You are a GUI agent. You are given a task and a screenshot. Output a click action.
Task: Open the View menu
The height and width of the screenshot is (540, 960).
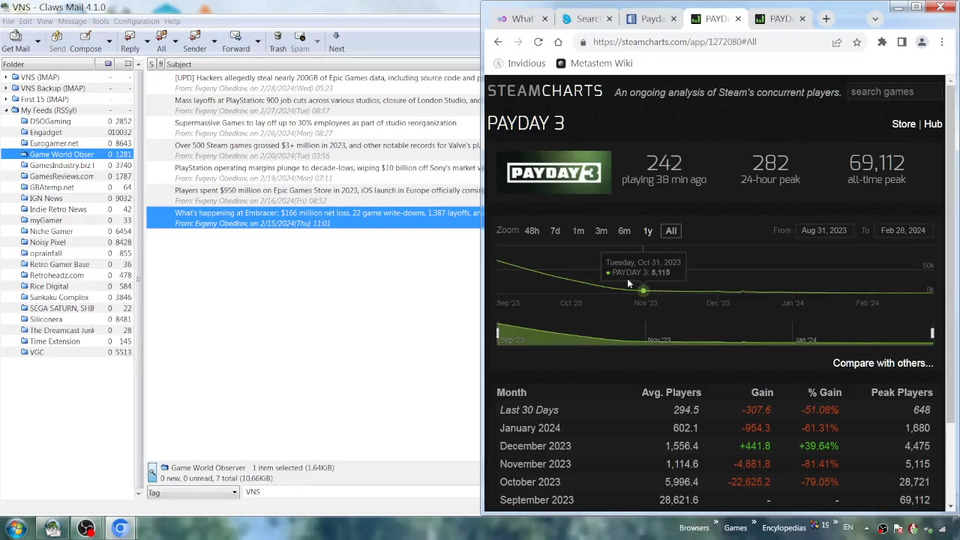[x=45, y=21]
